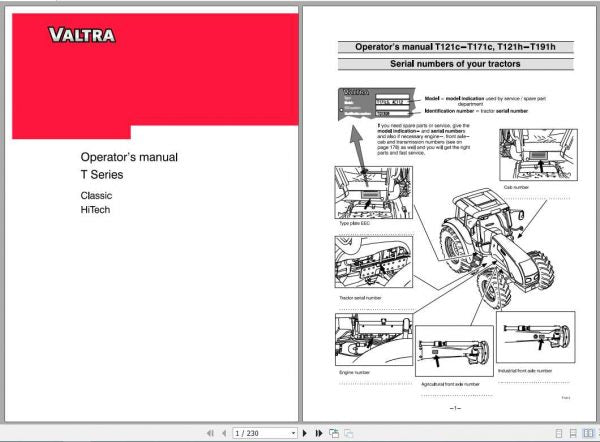Click the Type plate EEC illustration

pos(373,192)
